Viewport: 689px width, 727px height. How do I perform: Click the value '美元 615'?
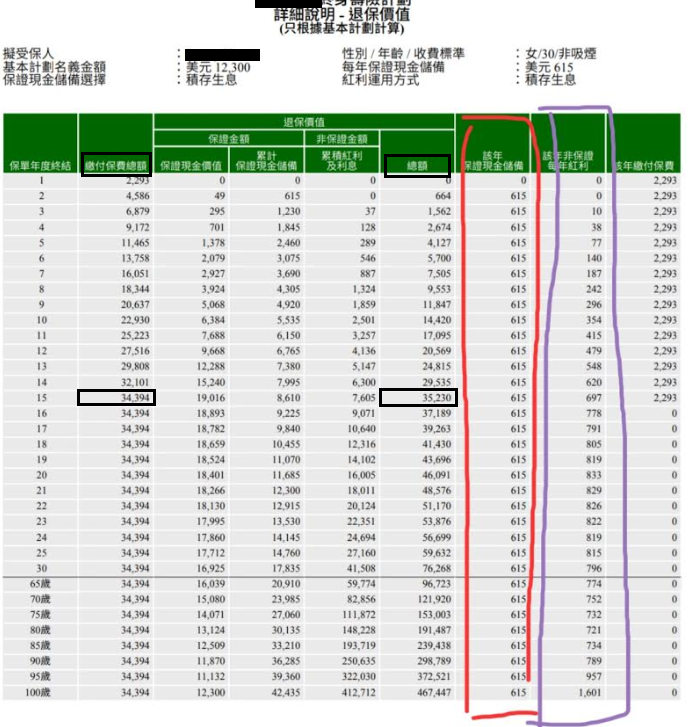(549, 68)
